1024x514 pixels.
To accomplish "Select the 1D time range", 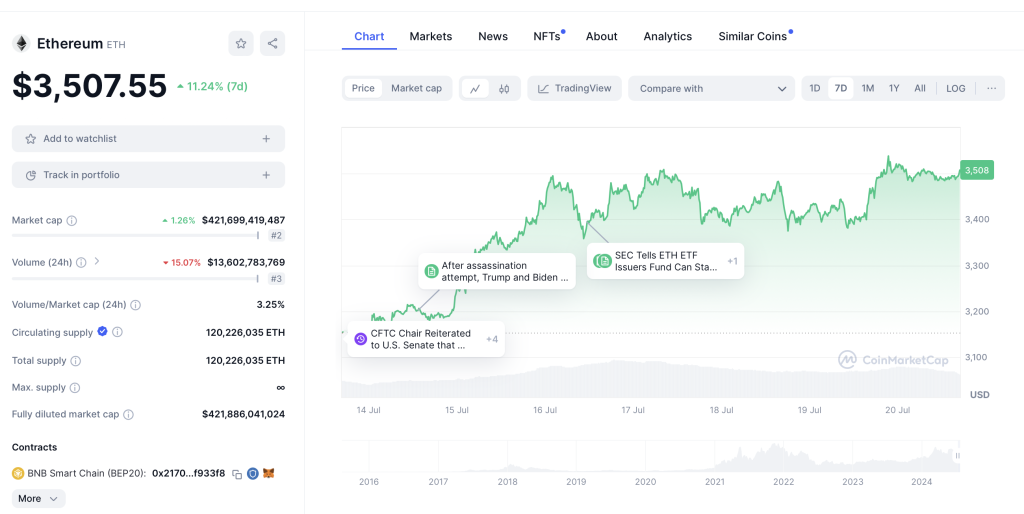I will point(815,88).
